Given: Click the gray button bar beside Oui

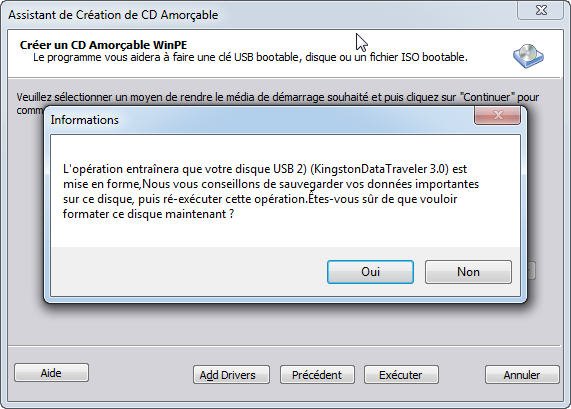Looking at the screenshot, I should tap(188, 271).
